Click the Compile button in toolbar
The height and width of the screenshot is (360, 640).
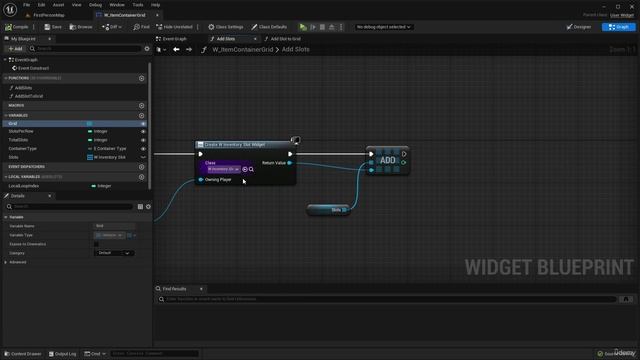coord(17,27)
